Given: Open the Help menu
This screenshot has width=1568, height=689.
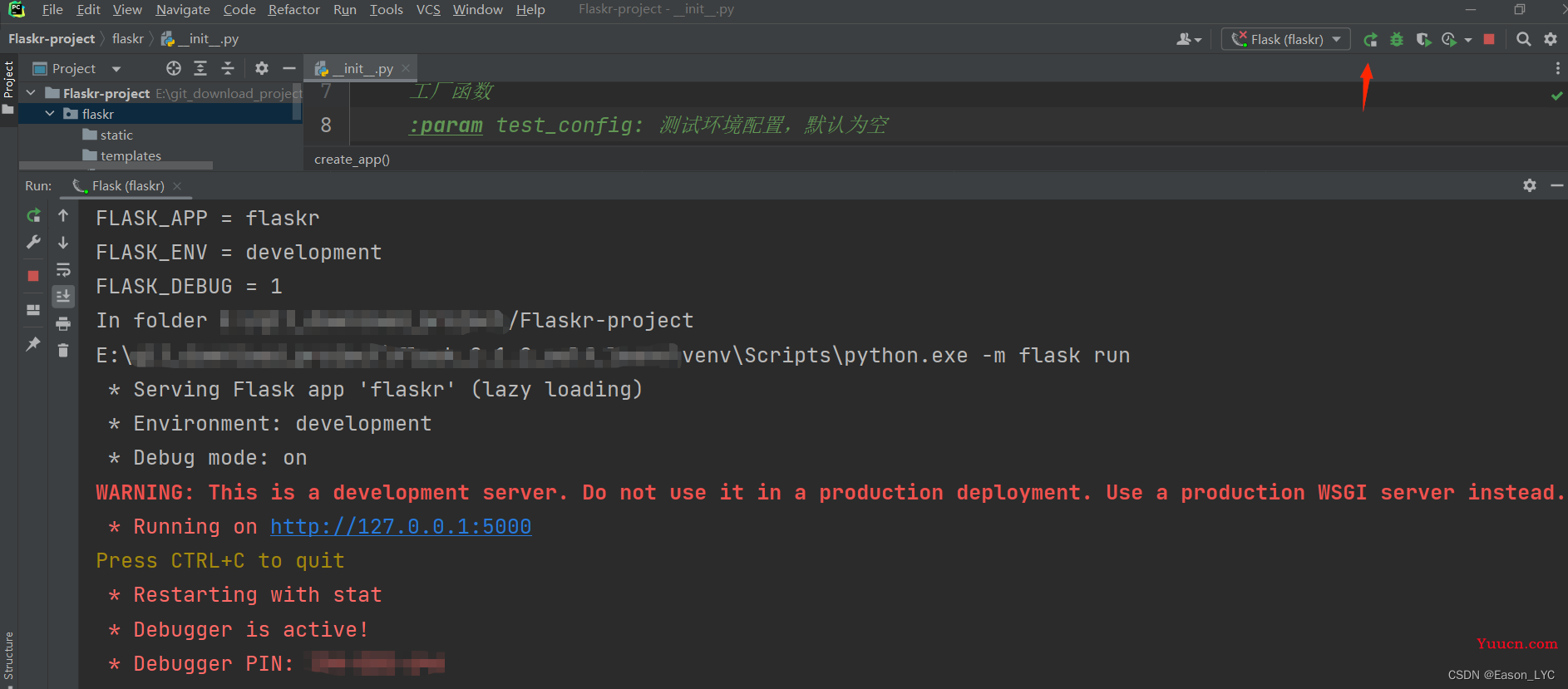Looking at the screenshot, I should [530, 10].
